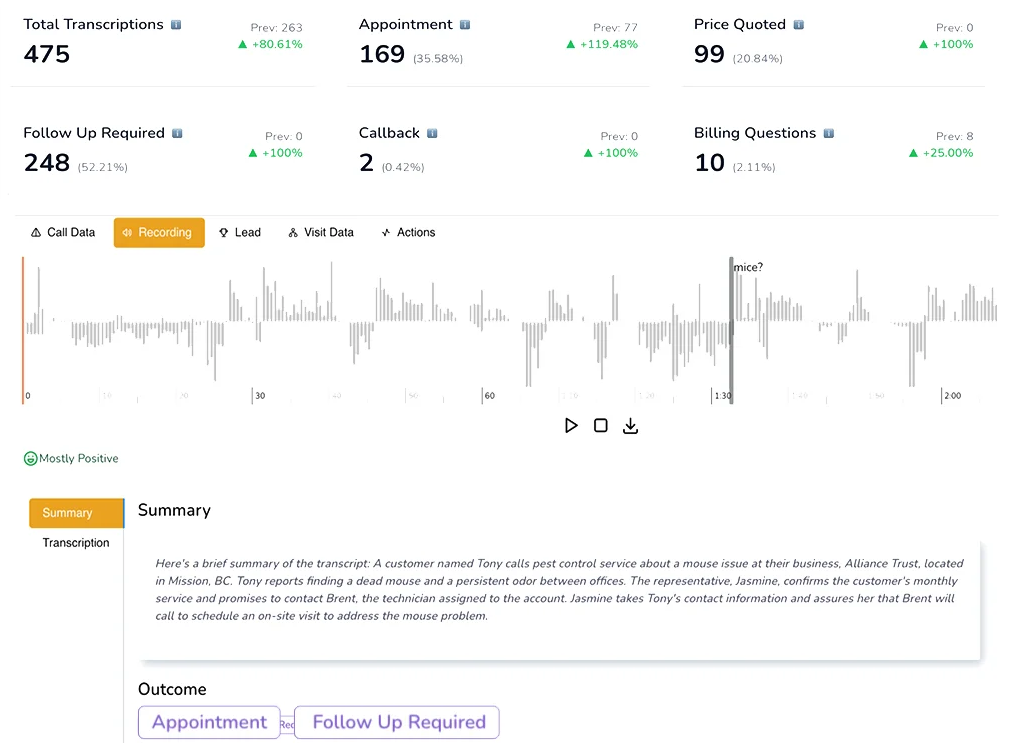Open the Call Data tab

[x=63, y=232]
